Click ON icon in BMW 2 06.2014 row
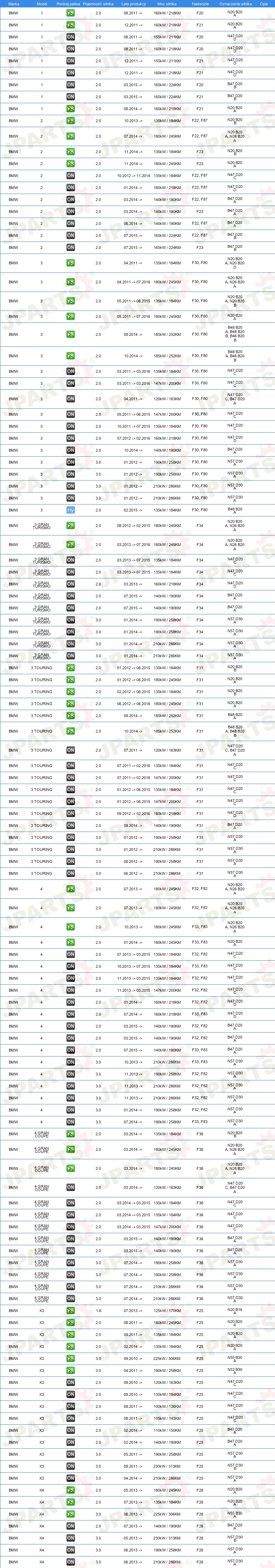 71,224
